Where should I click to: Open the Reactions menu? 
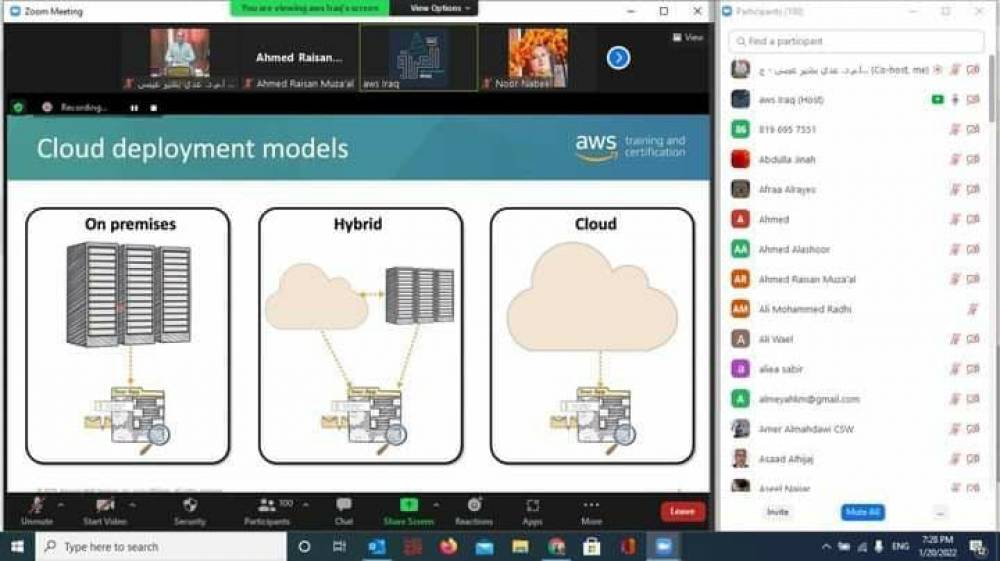point(474,505)
